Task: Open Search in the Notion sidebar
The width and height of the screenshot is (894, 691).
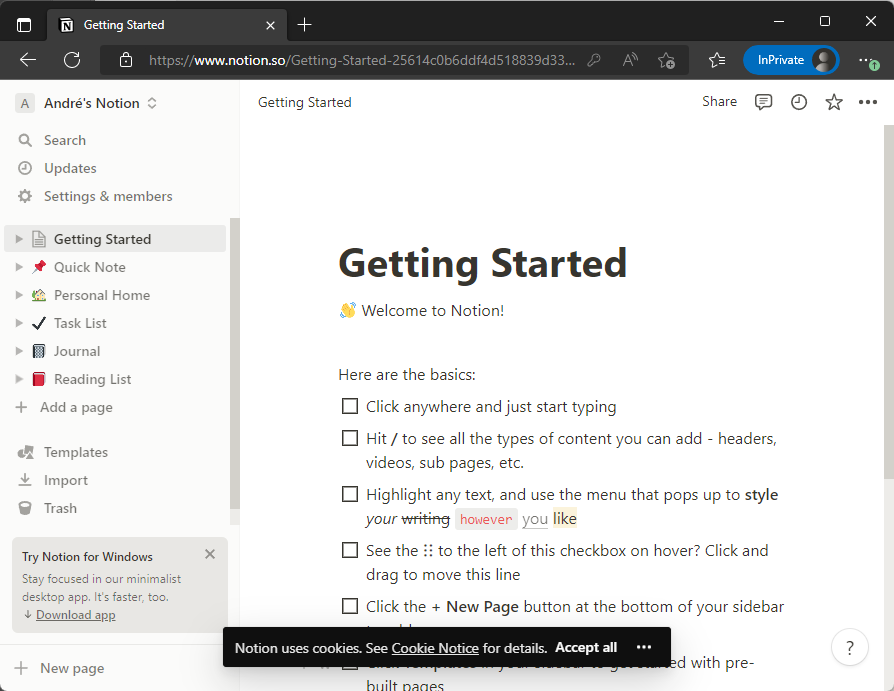Action: click(62, 139)
